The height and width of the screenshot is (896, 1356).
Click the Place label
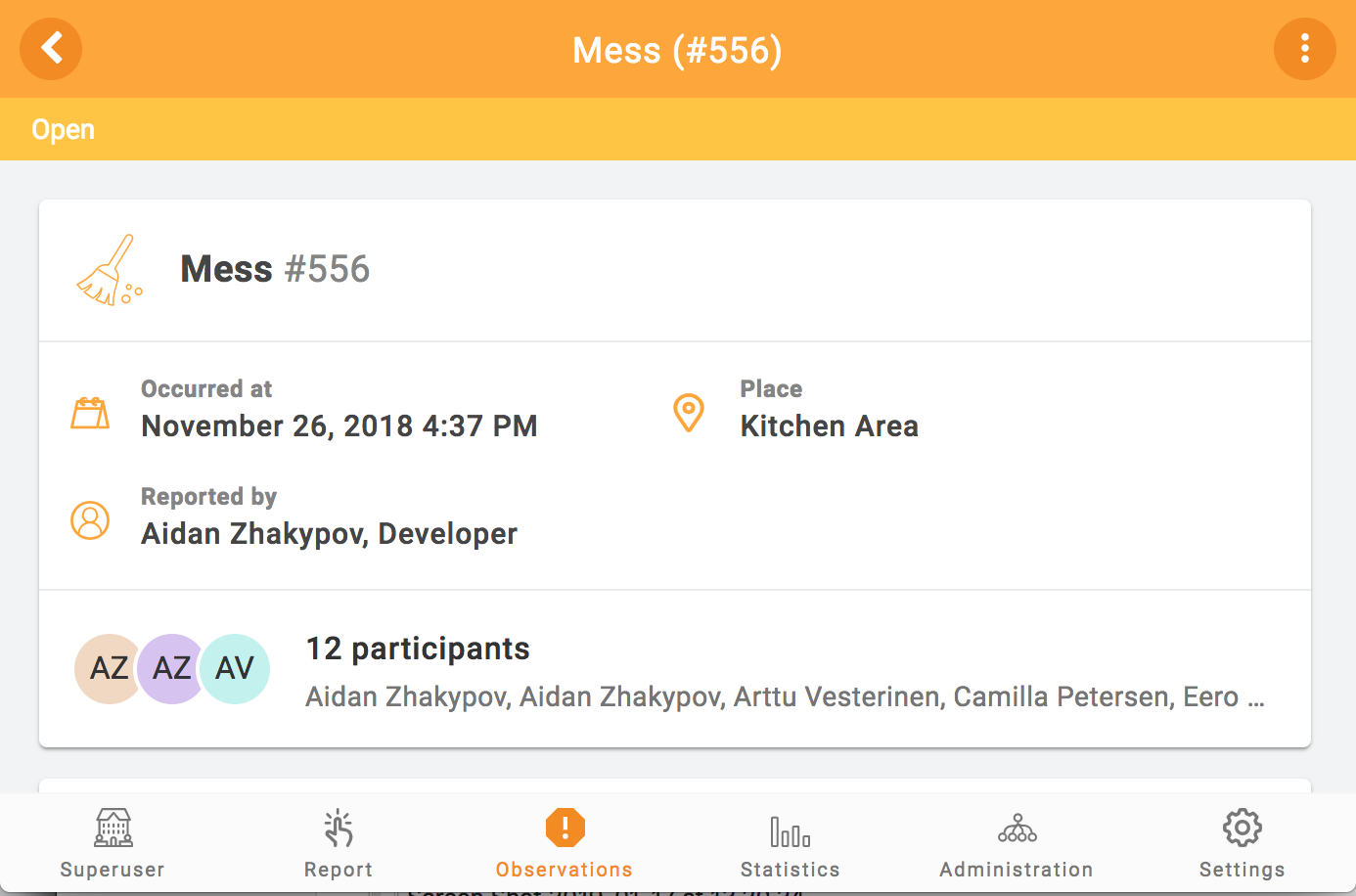771,389
